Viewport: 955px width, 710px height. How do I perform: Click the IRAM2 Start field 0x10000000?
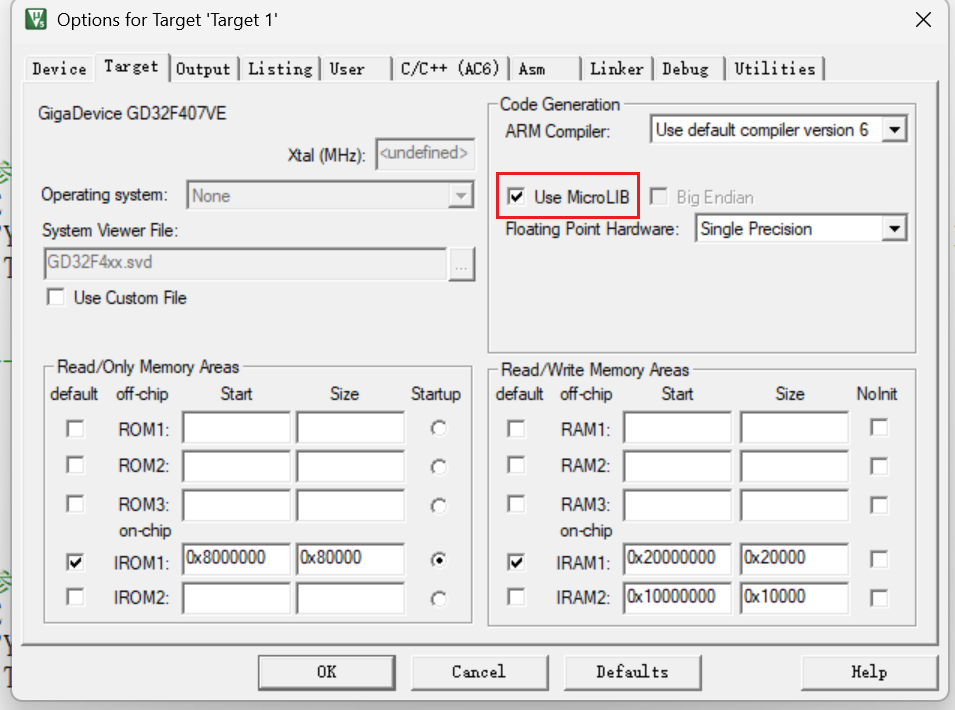(677, 598)
